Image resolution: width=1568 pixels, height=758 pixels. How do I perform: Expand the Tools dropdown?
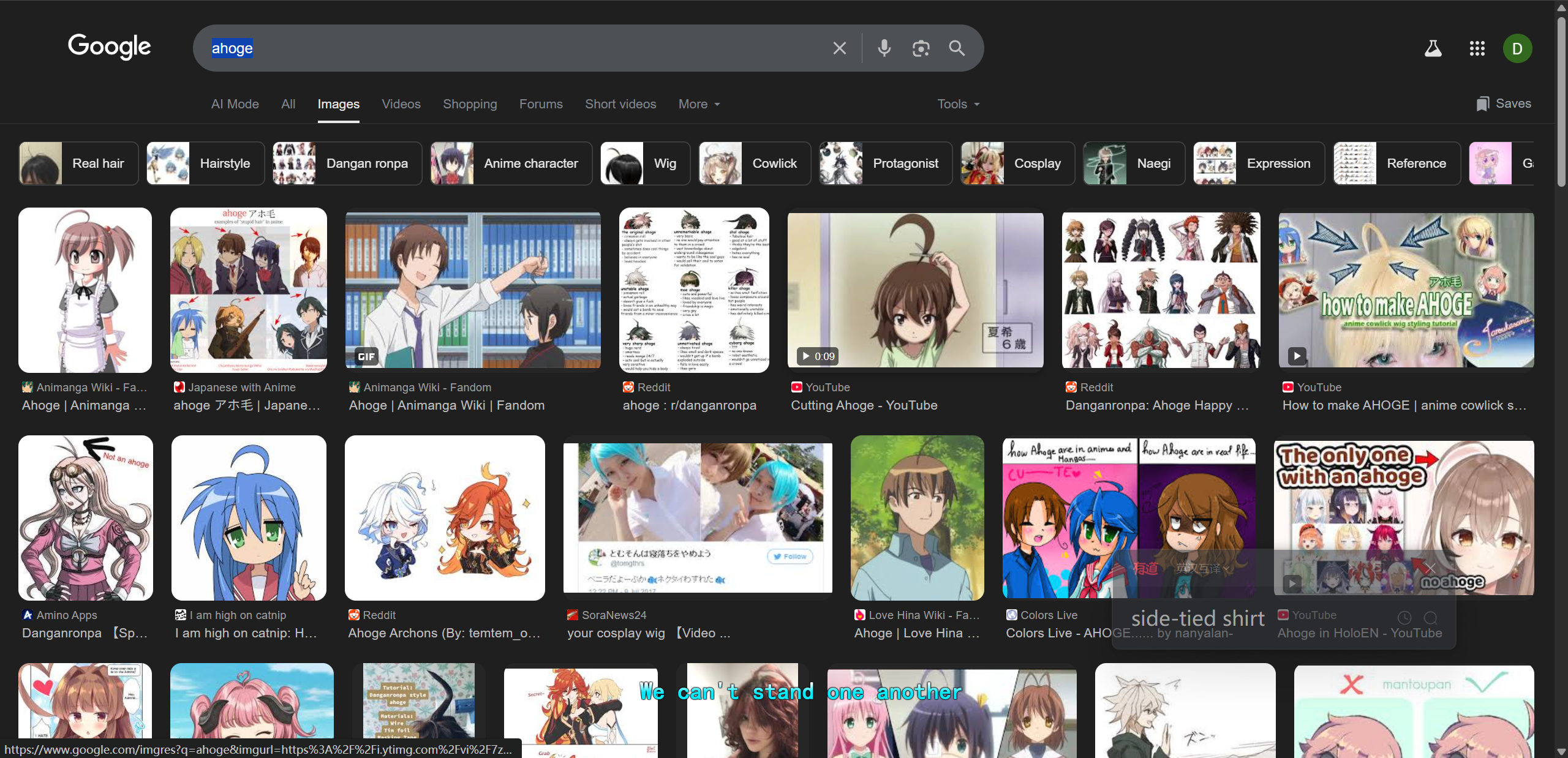point(958,104)
